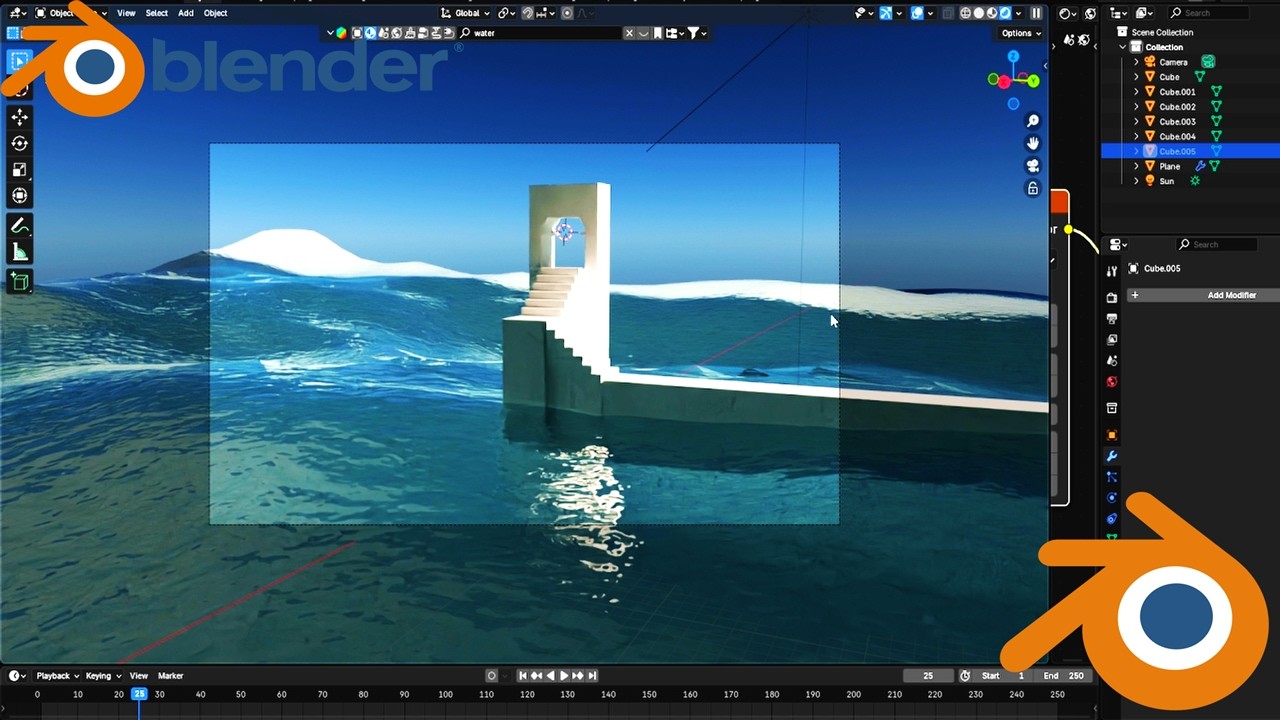Open the viewport shading options dropdown
1280x720 pixels.
coord(1019,13)
